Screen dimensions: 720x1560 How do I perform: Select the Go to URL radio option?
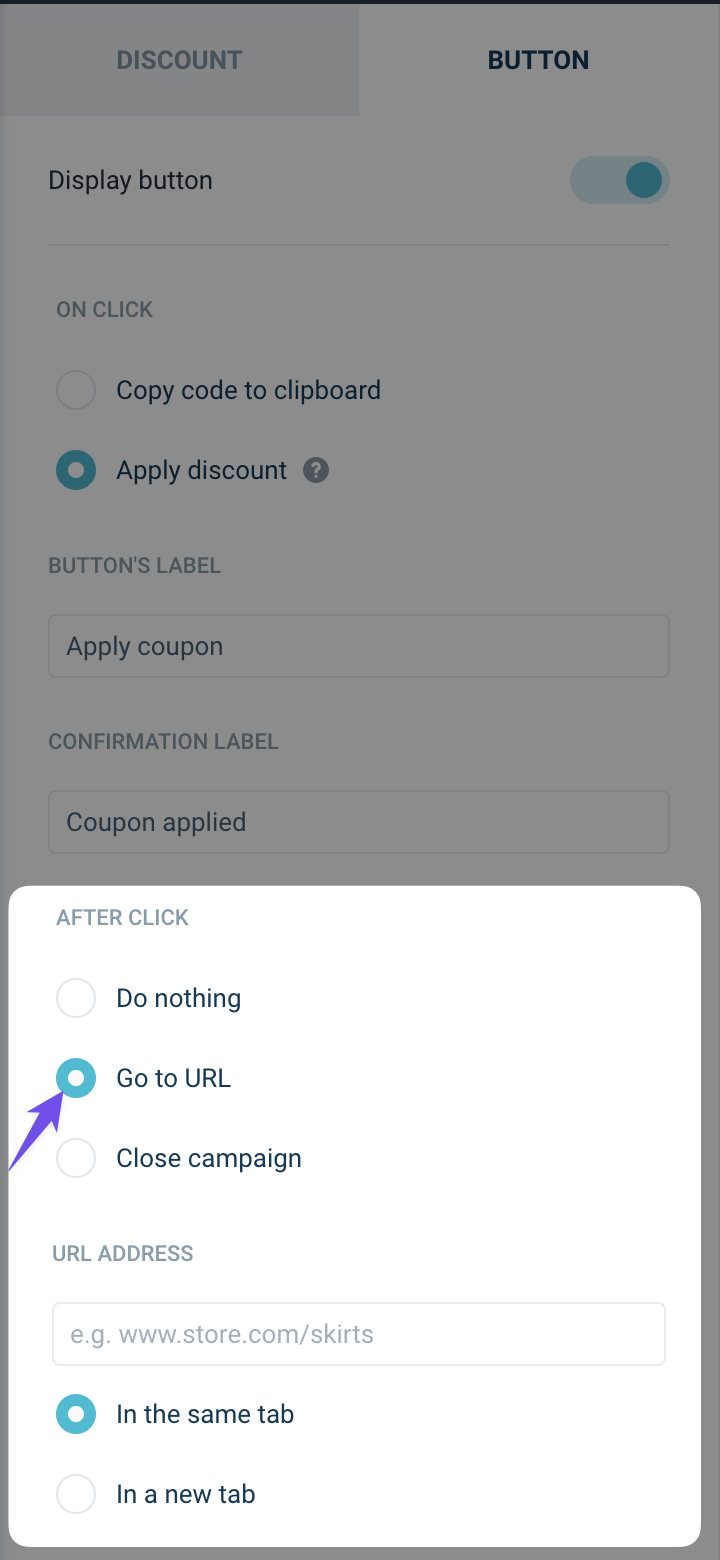click(x=76, y=1078)
